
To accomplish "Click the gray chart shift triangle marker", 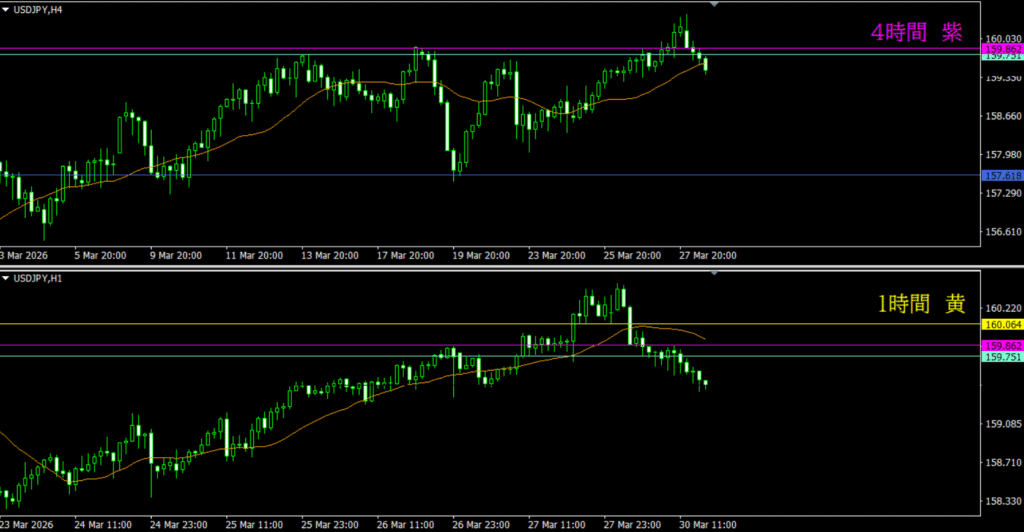I will click(714, 5).
